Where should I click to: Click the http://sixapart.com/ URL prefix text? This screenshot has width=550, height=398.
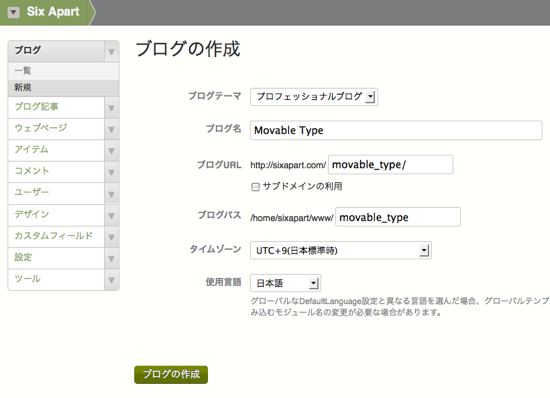point(288,165)
